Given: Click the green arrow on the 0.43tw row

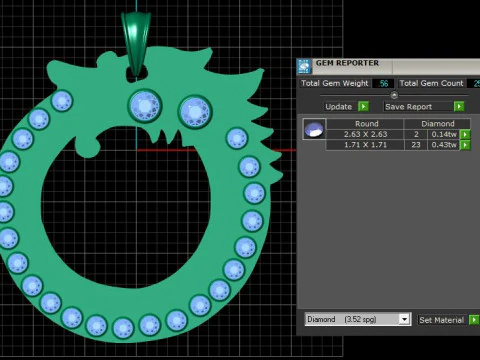Looking at the screenshot, I should click(465, 145).
